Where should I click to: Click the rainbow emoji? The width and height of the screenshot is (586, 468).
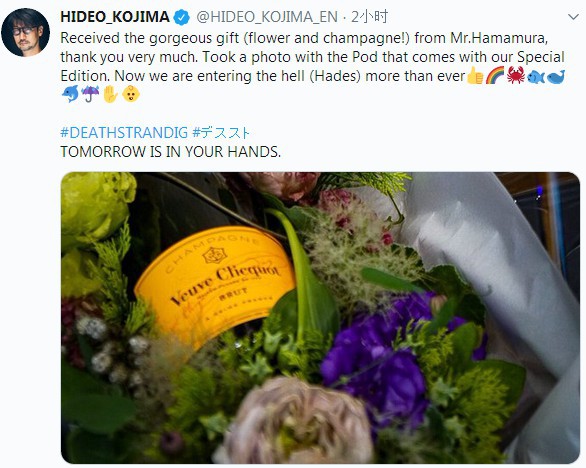click(495, 76)
